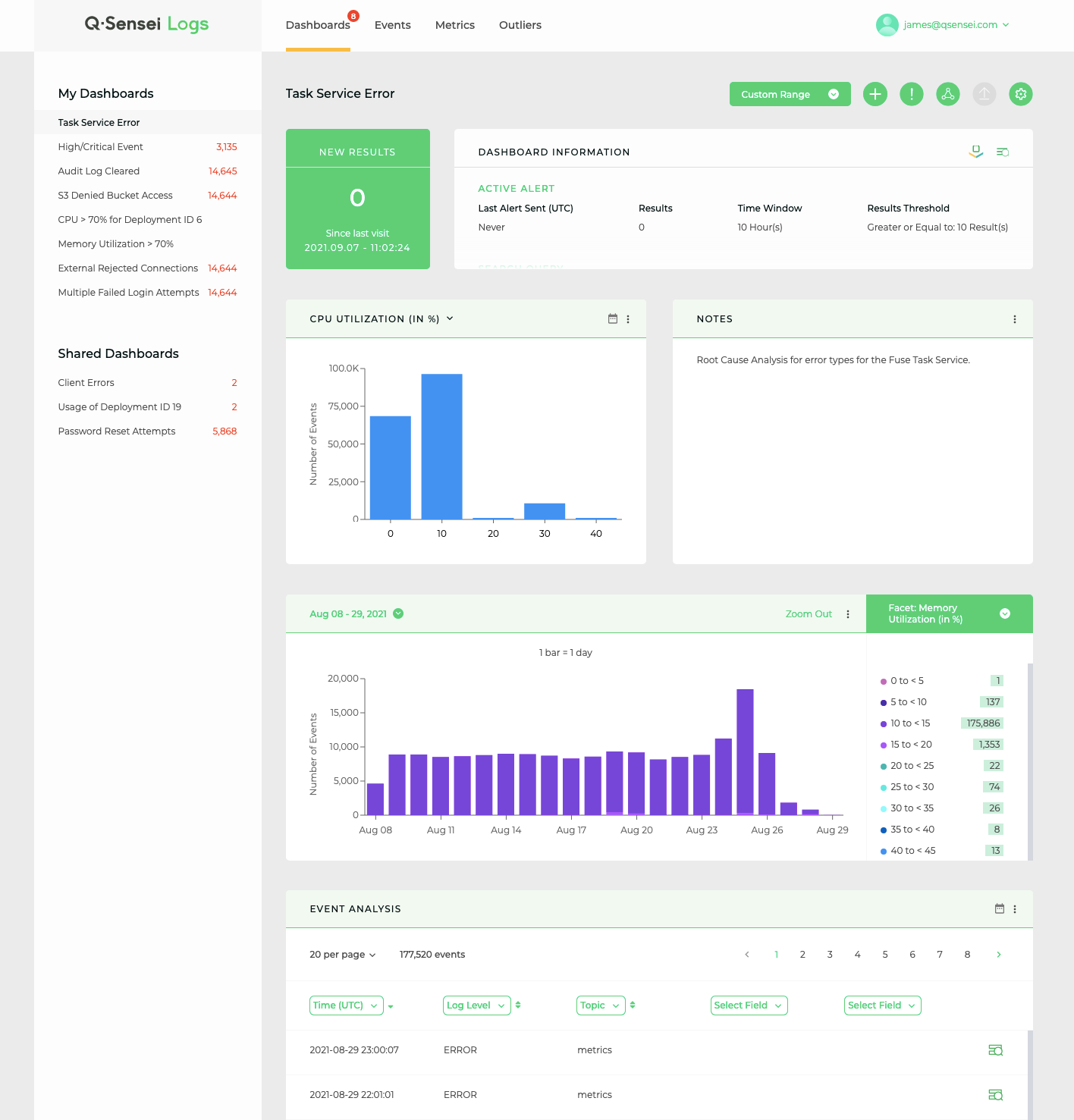Open Event Analysis kebab menu

[x=1015, y=909]
